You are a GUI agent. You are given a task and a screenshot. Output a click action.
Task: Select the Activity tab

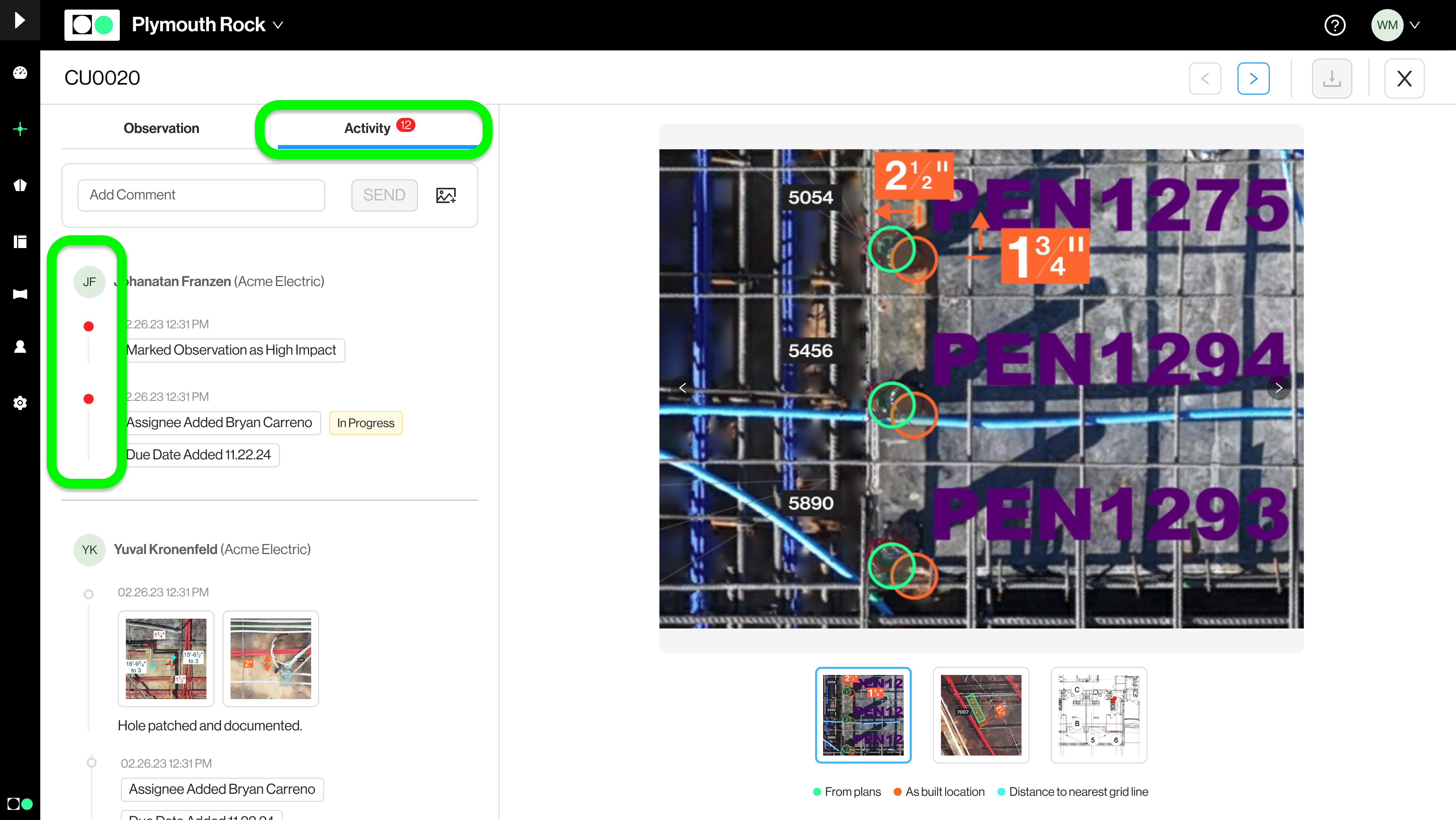coord(378,128)
